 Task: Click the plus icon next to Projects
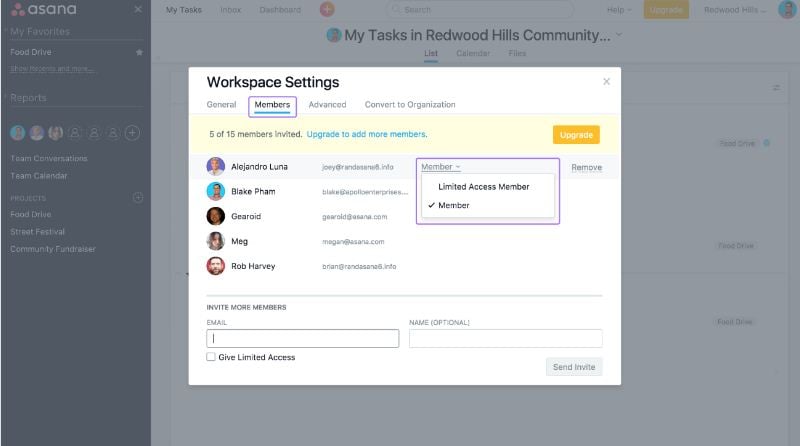138,198
